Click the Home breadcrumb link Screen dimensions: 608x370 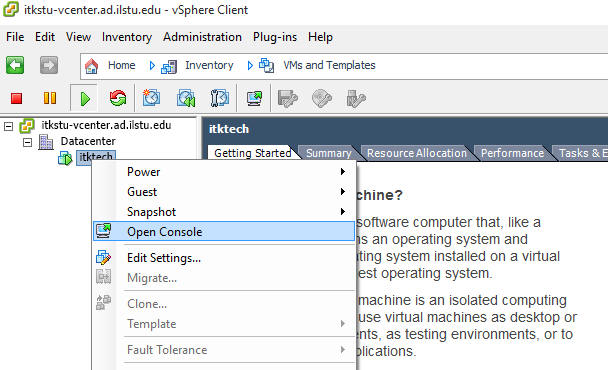coord(122,65)
